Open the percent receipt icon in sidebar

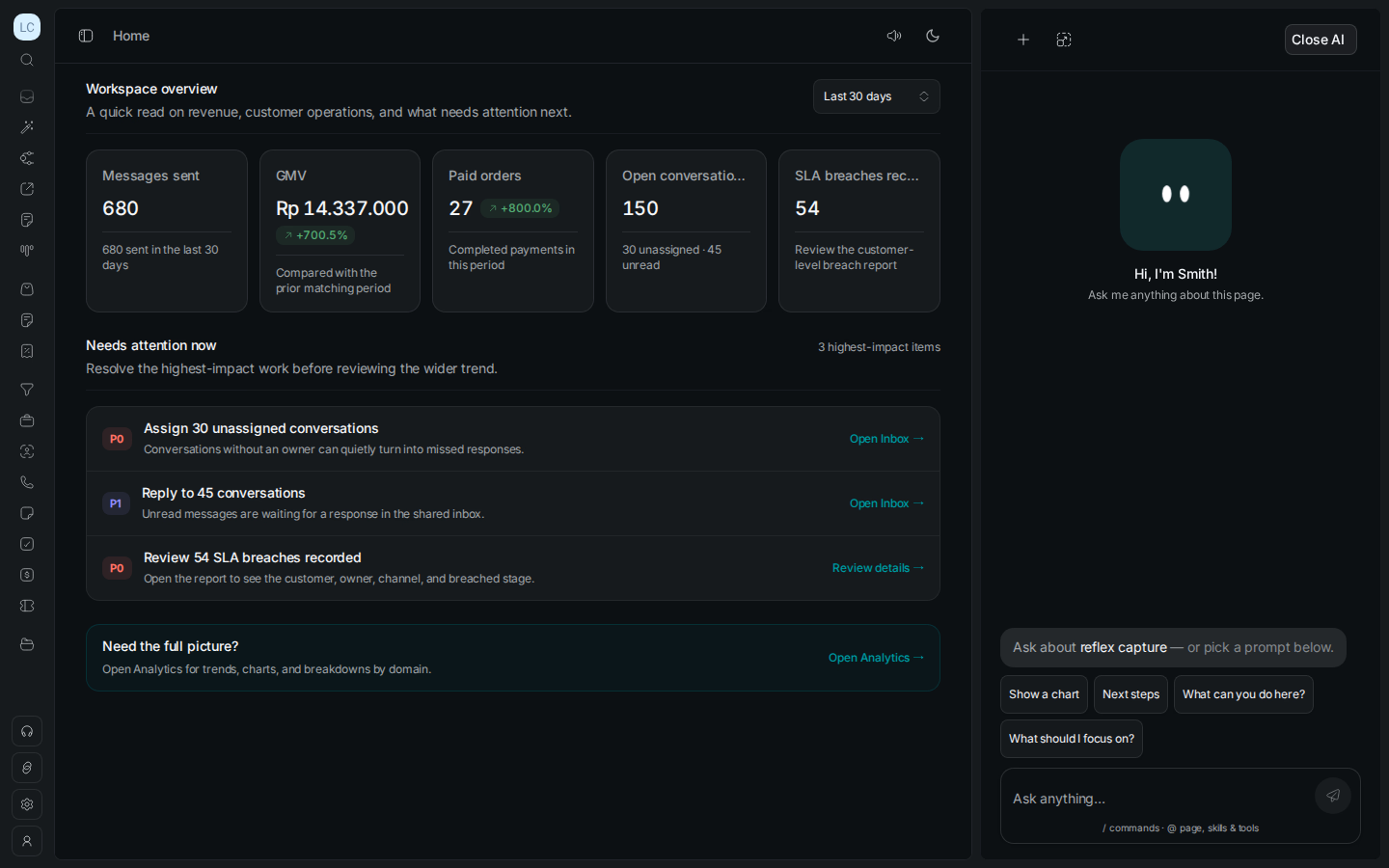click(27, 351)
